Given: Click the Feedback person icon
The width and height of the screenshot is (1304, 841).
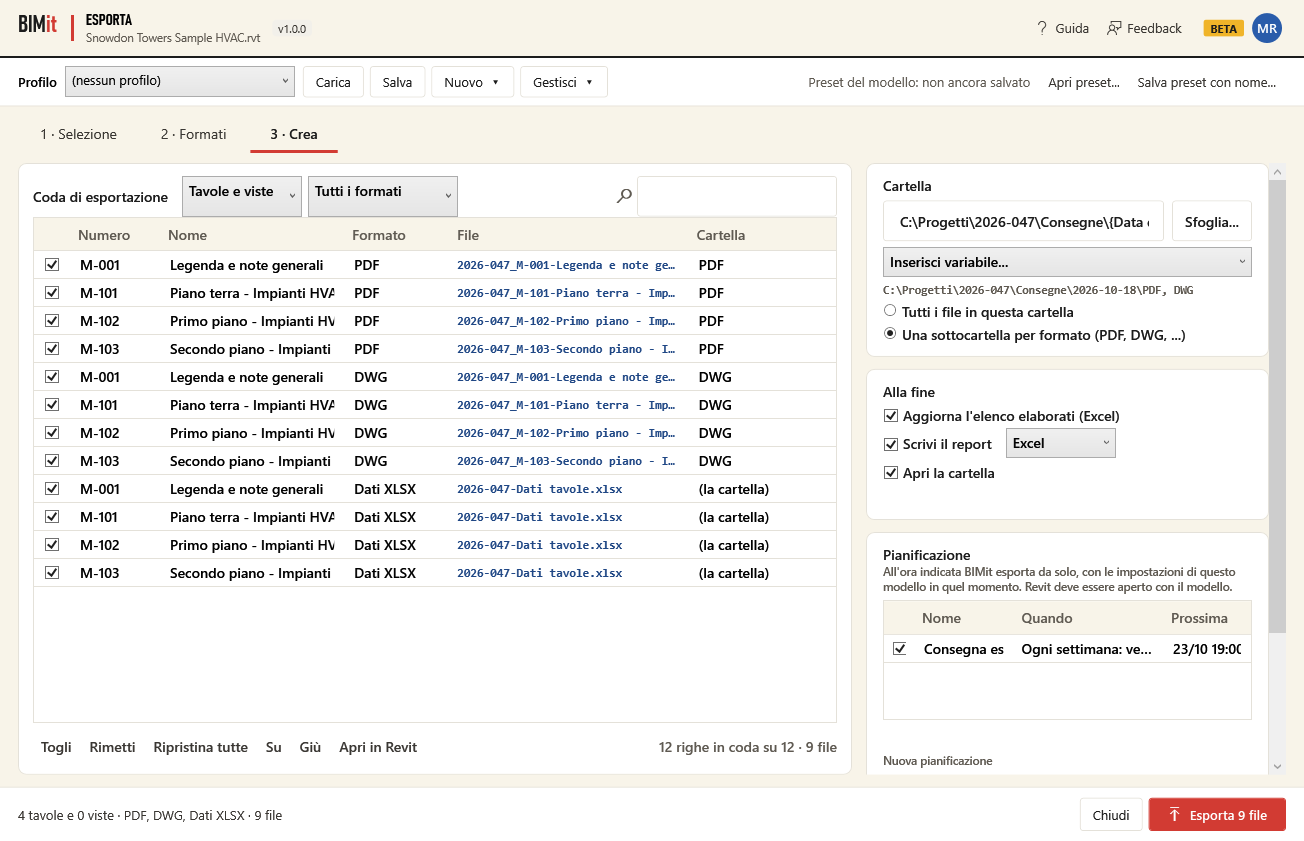Looking at the screenshot, I should pos(1114,28).
